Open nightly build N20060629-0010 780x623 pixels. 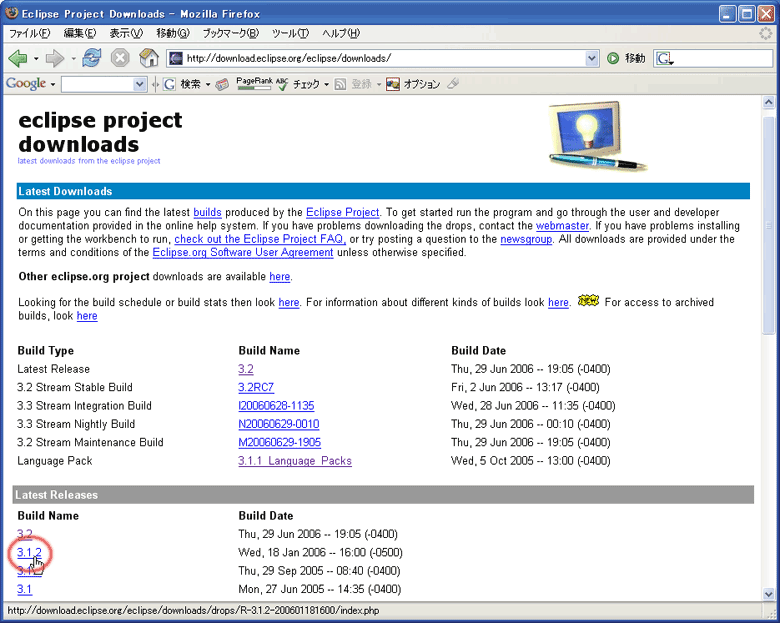279,424
